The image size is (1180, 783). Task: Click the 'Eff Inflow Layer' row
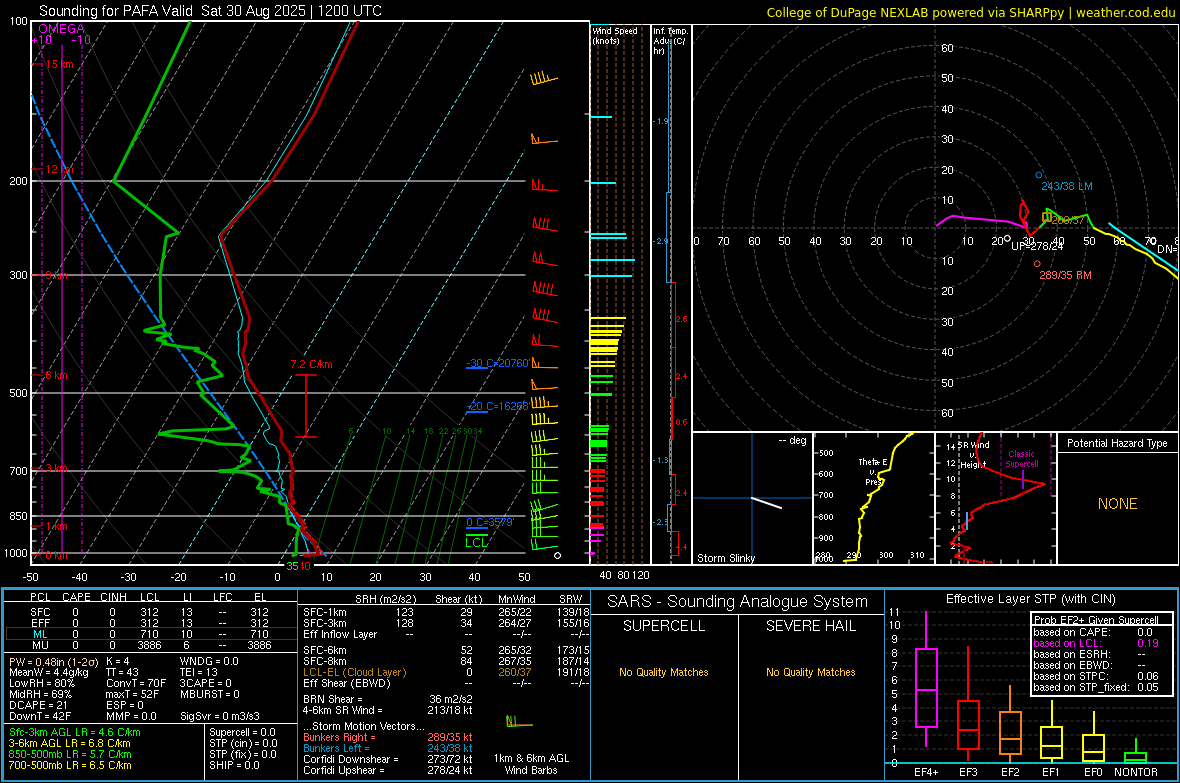tap(446, 635)
